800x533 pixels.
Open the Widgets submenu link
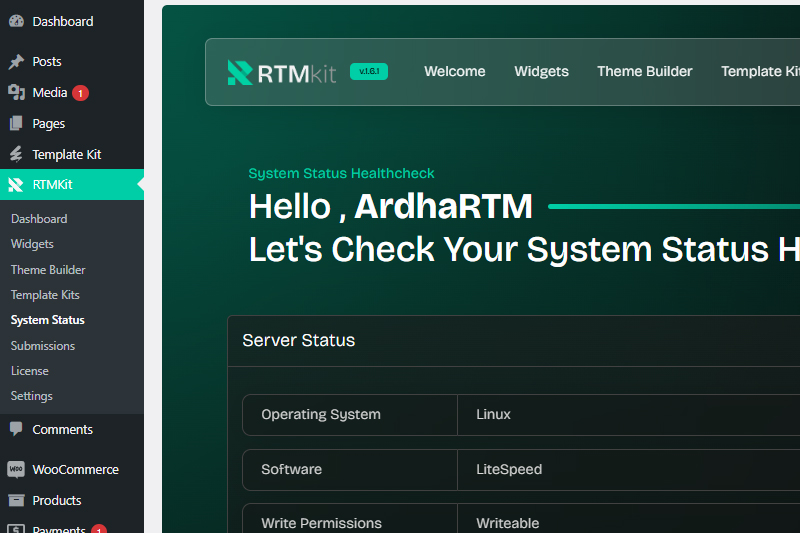(x=32, y=244)
